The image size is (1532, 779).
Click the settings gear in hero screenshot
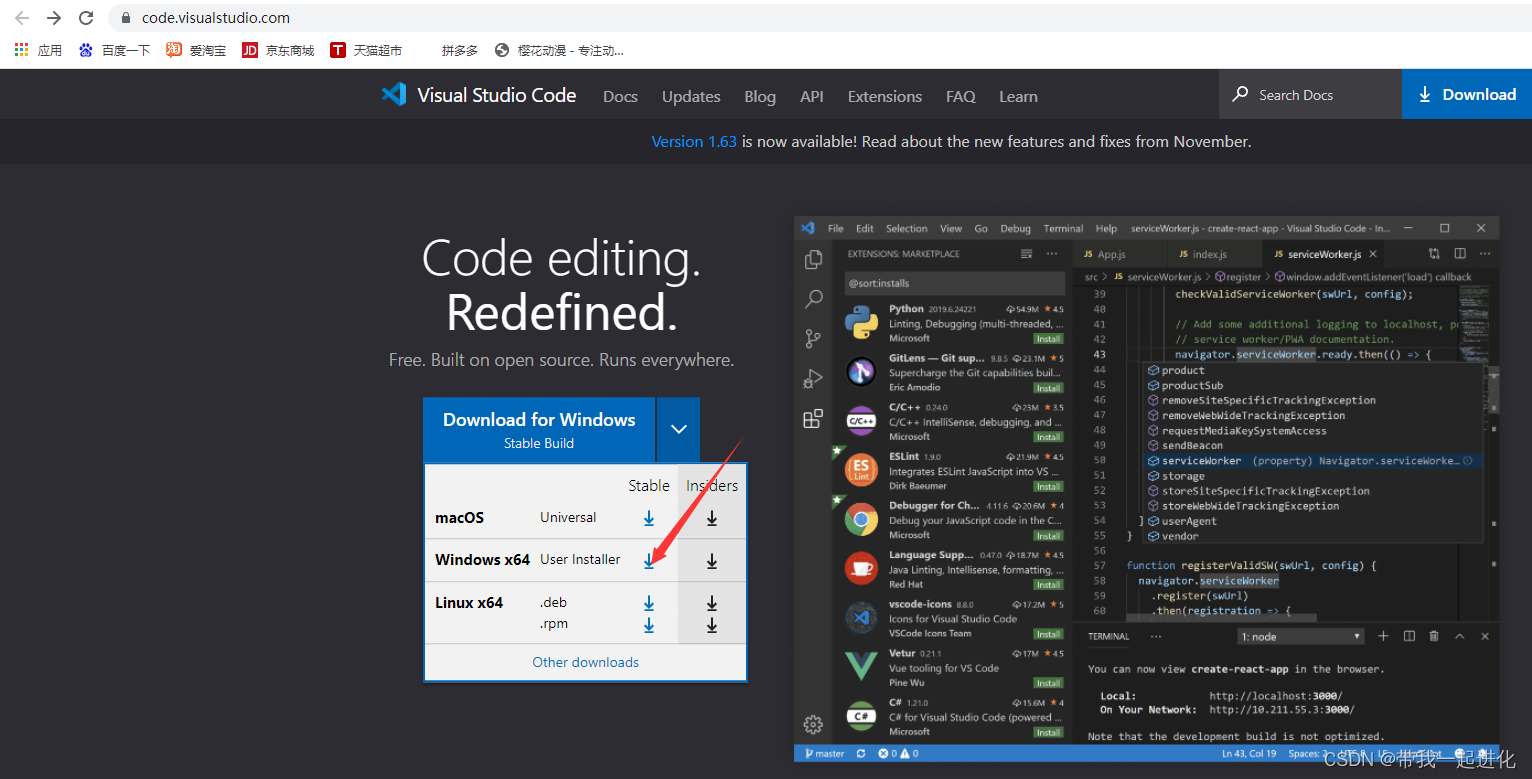tap(814, 724)
